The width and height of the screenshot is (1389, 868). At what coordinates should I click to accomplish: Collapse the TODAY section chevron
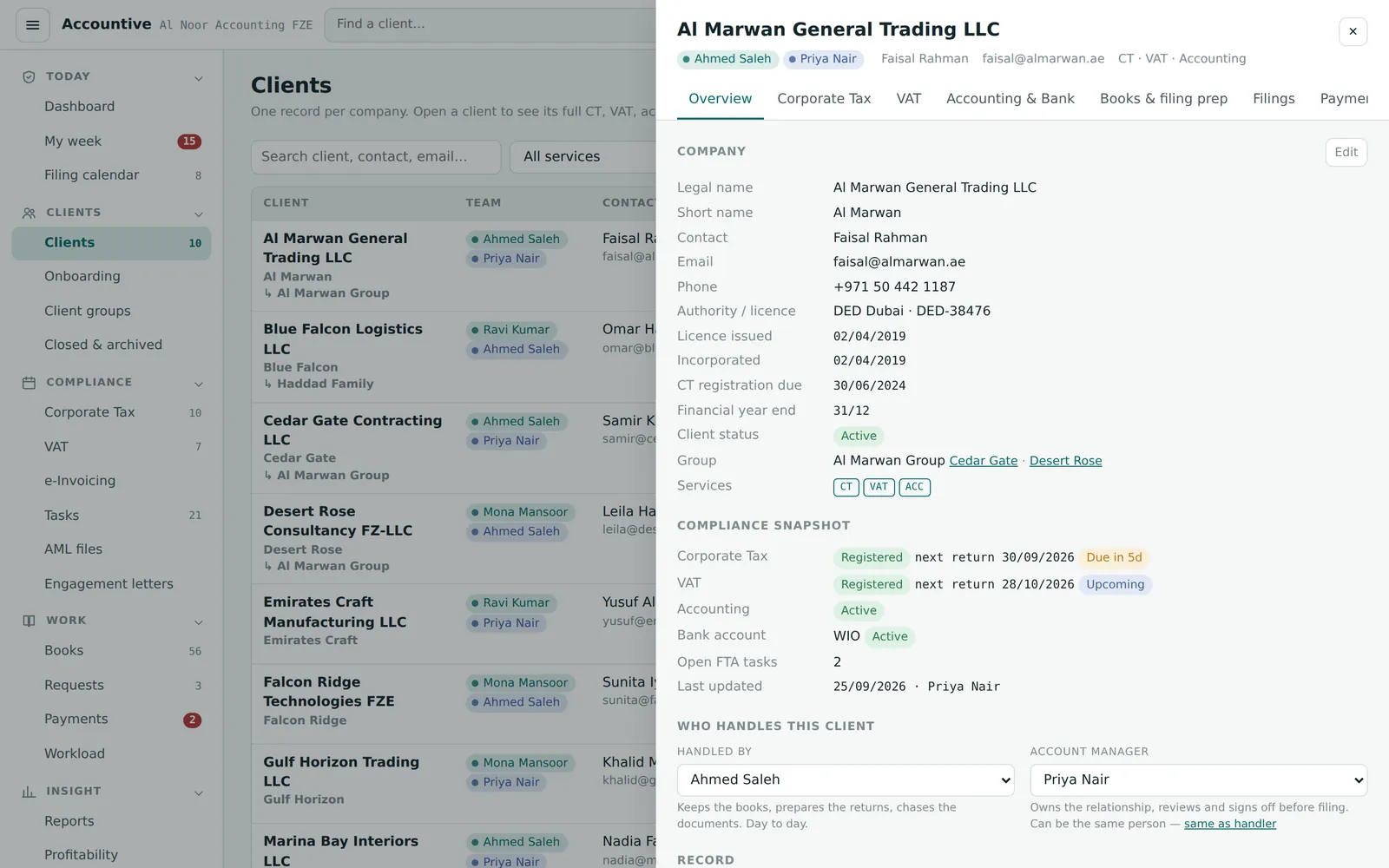point(199,78)
